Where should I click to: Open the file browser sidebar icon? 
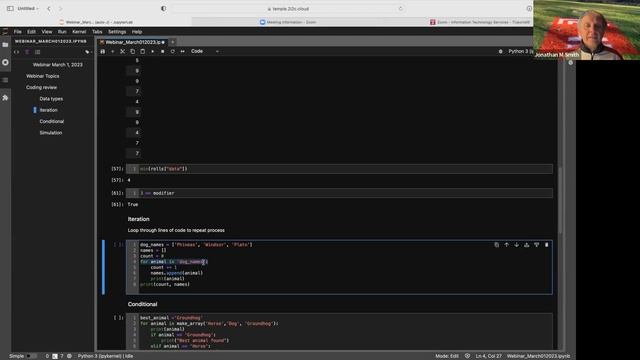pyautogui.click(x=5, y=44)
